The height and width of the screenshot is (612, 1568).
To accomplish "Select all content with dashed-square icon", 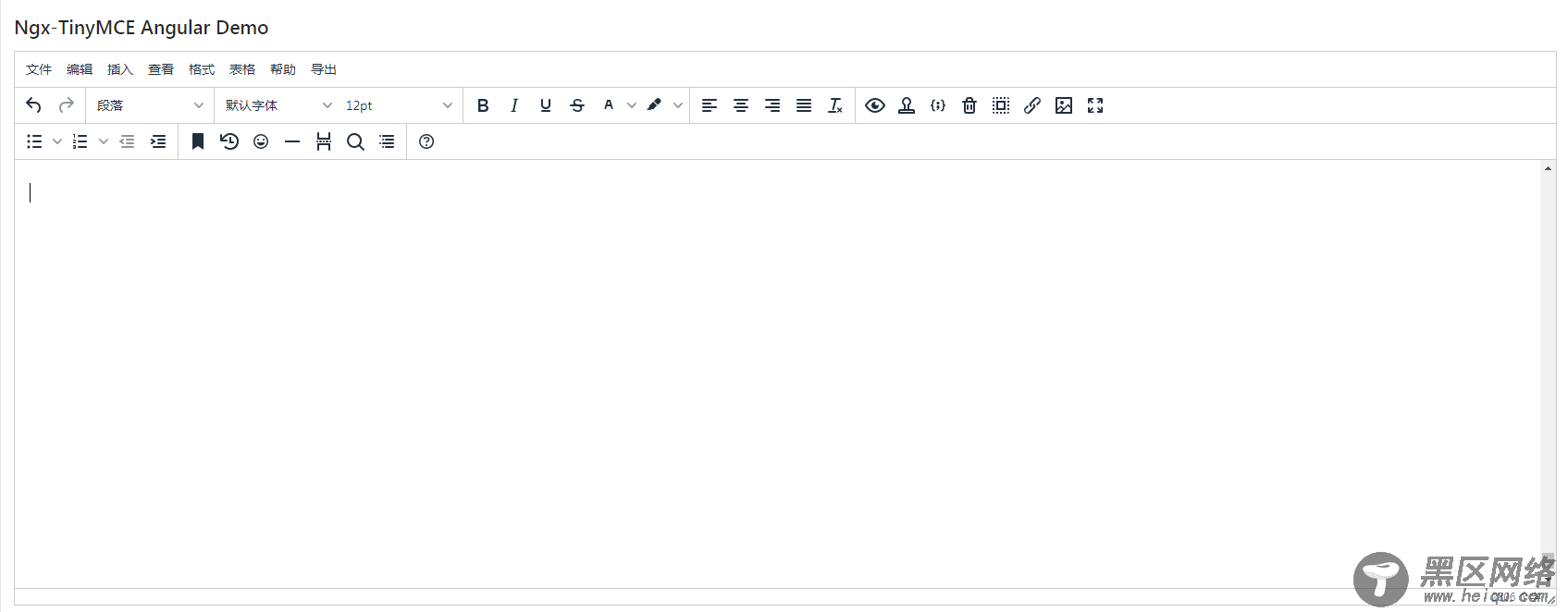I will [1001, 105].
